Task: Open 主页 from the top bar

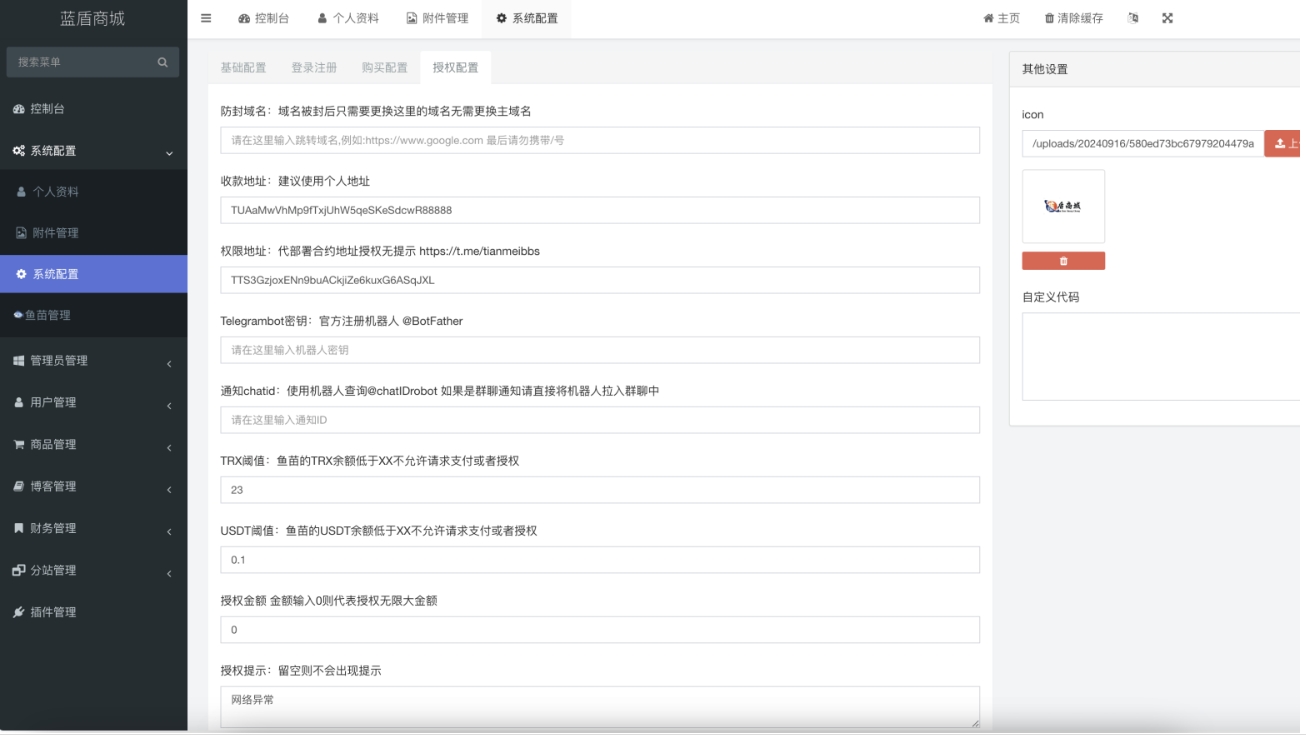Action: point(1001,18)
